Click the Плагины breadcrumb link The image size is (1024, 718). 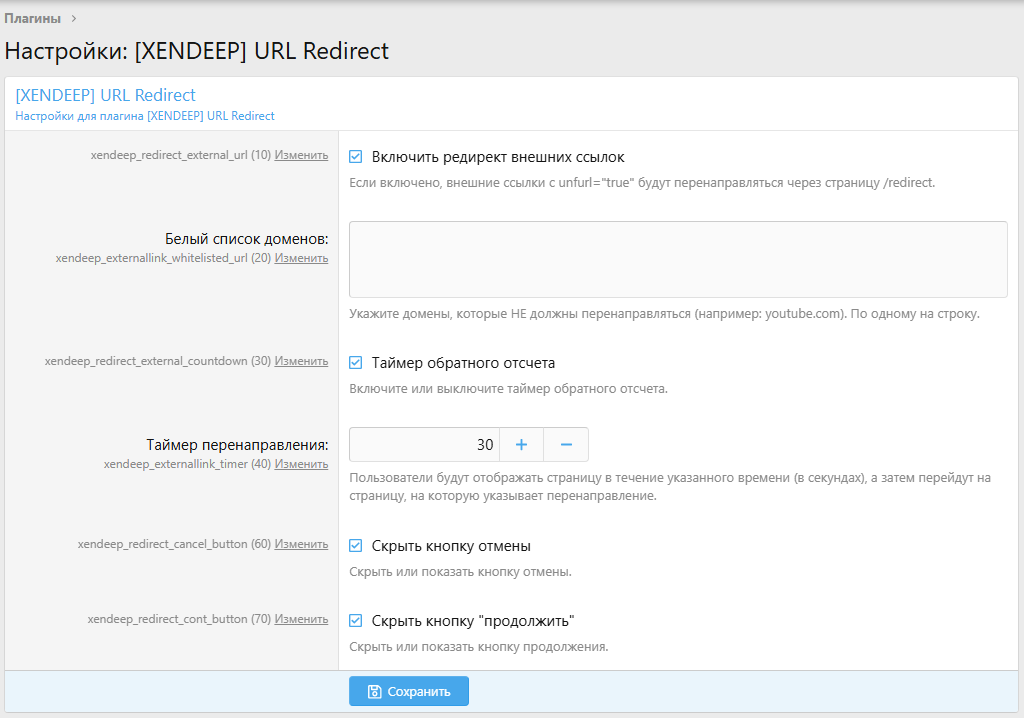[32, 18]
